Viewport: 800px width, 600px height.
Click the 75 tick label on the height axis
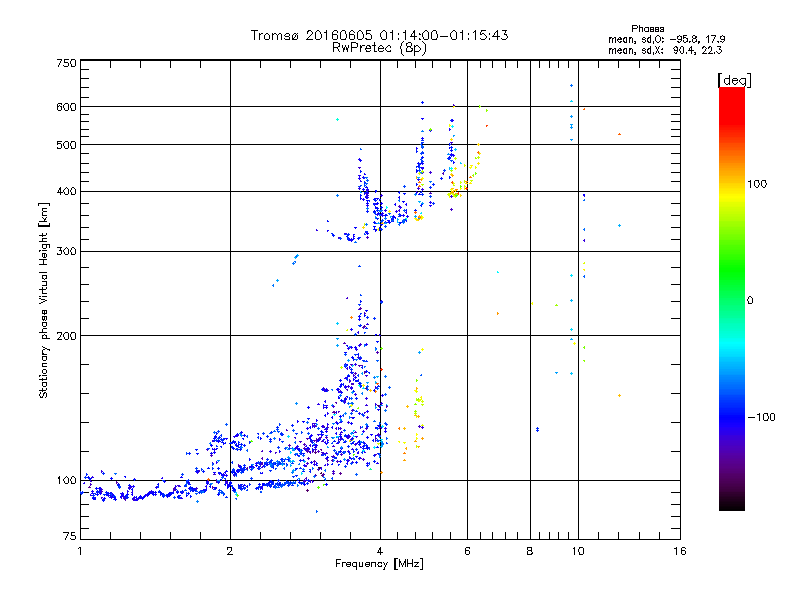click(x=68, y=538)
